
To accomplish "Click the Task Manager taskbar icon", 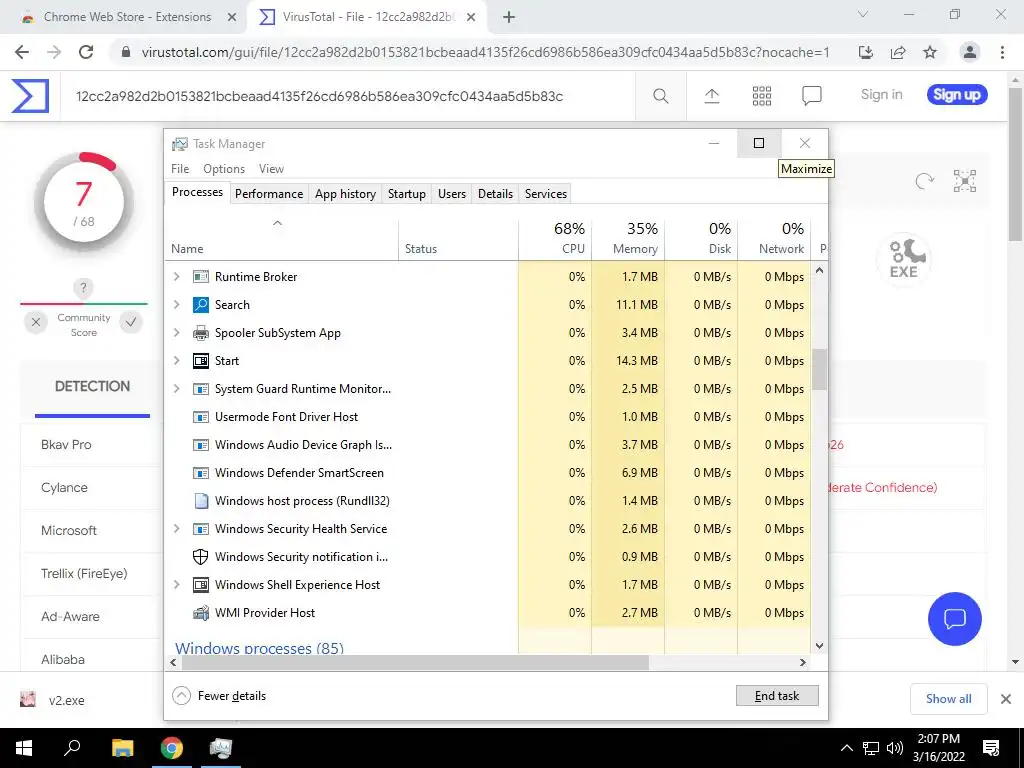I will click(x=220, y=748).
